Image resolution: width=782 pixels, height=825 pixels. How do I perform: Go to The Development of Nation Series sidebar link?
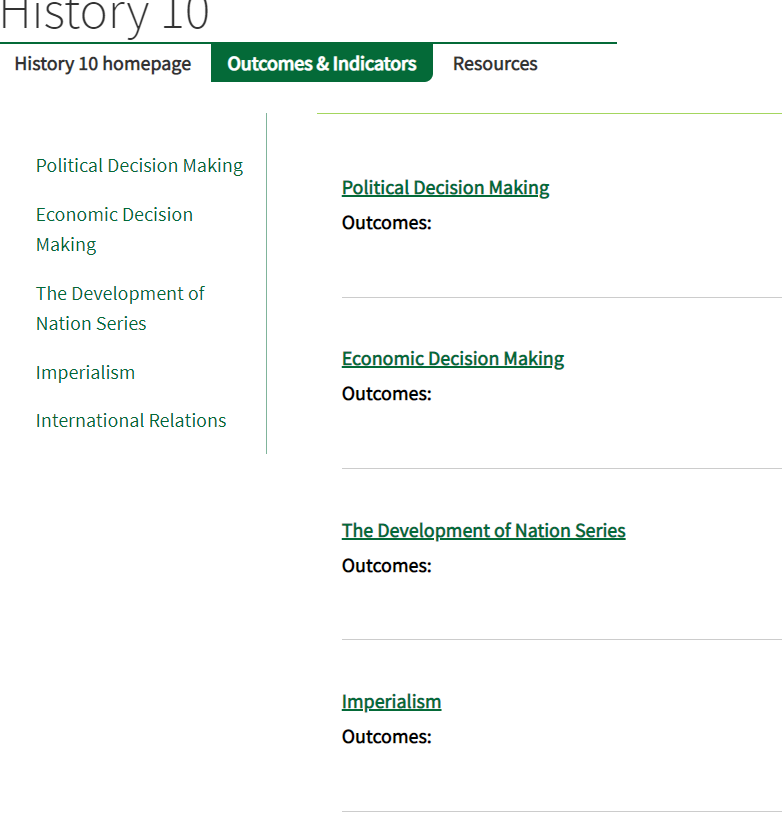(120, 308)
